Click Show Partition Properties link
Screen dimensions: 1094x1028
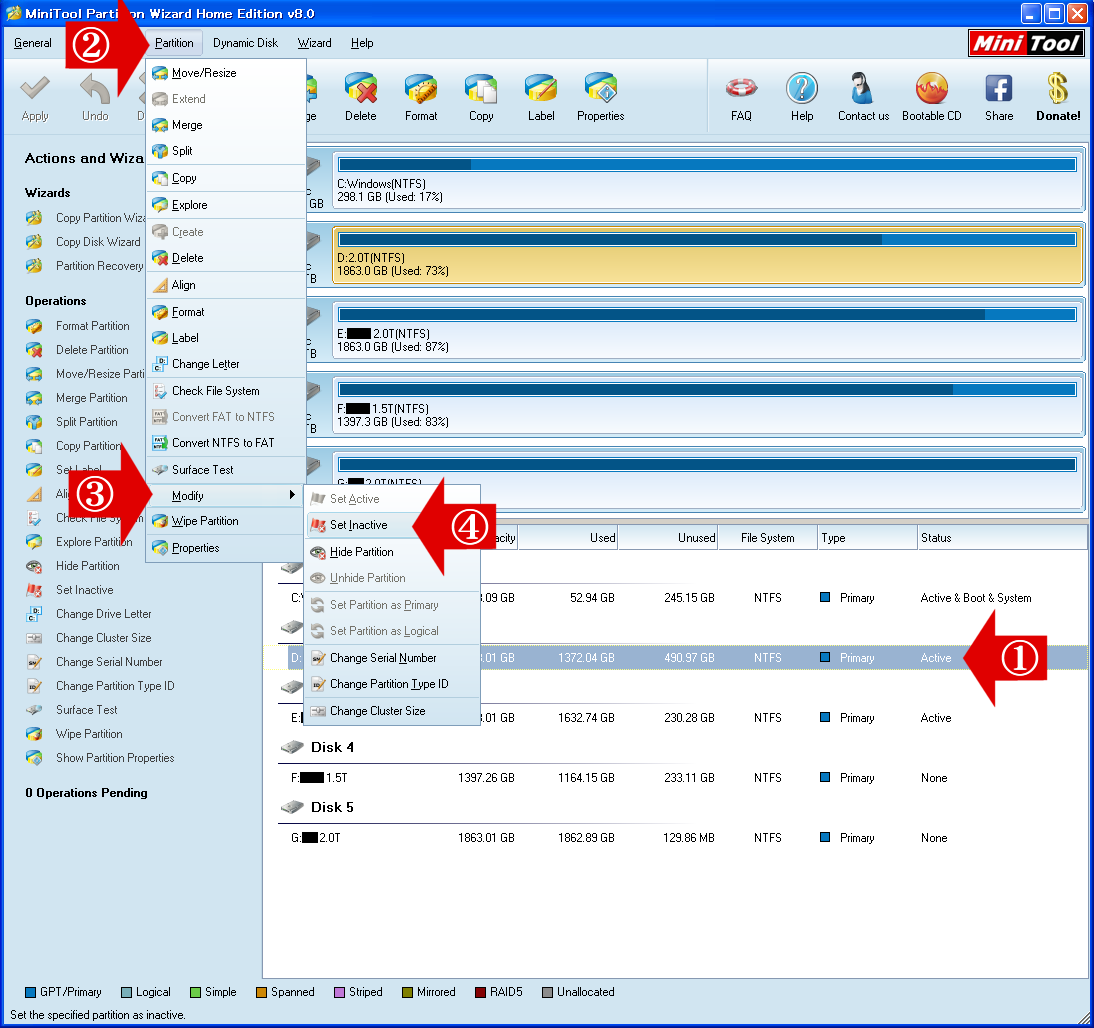(x=115, y=758)
